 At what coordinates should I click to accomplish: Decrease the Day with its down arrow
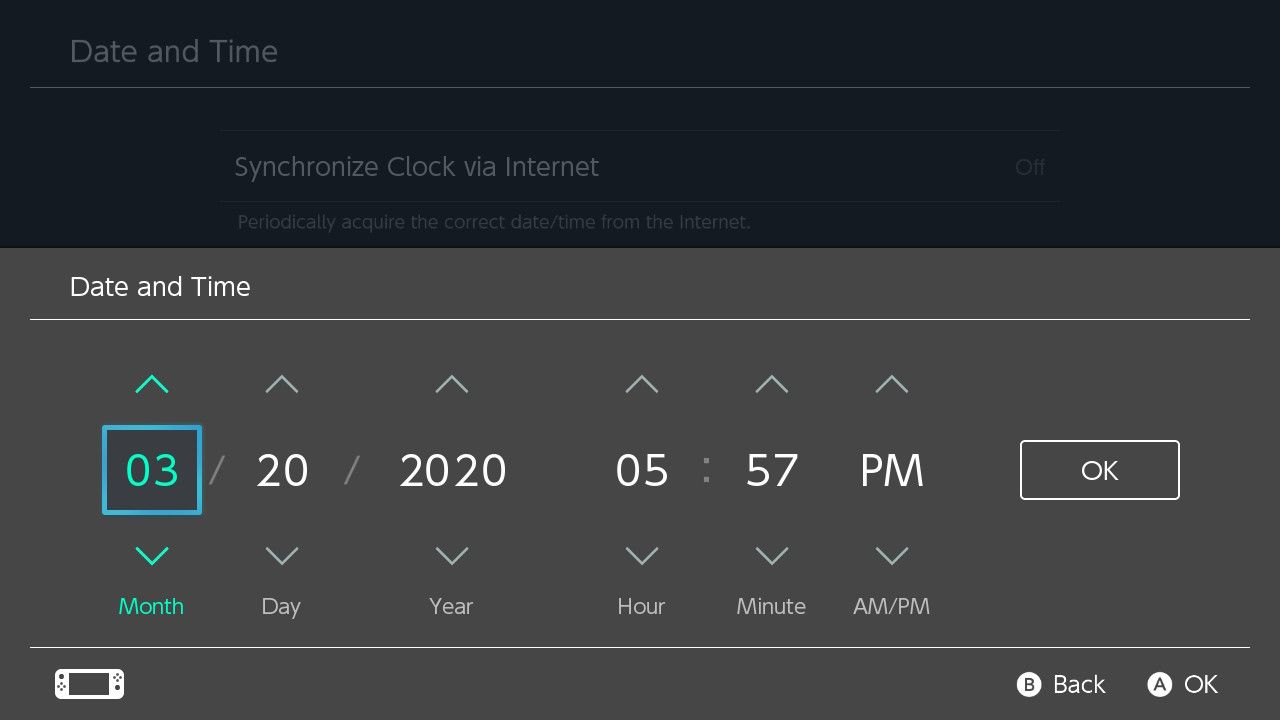click(x=282, y=556)
